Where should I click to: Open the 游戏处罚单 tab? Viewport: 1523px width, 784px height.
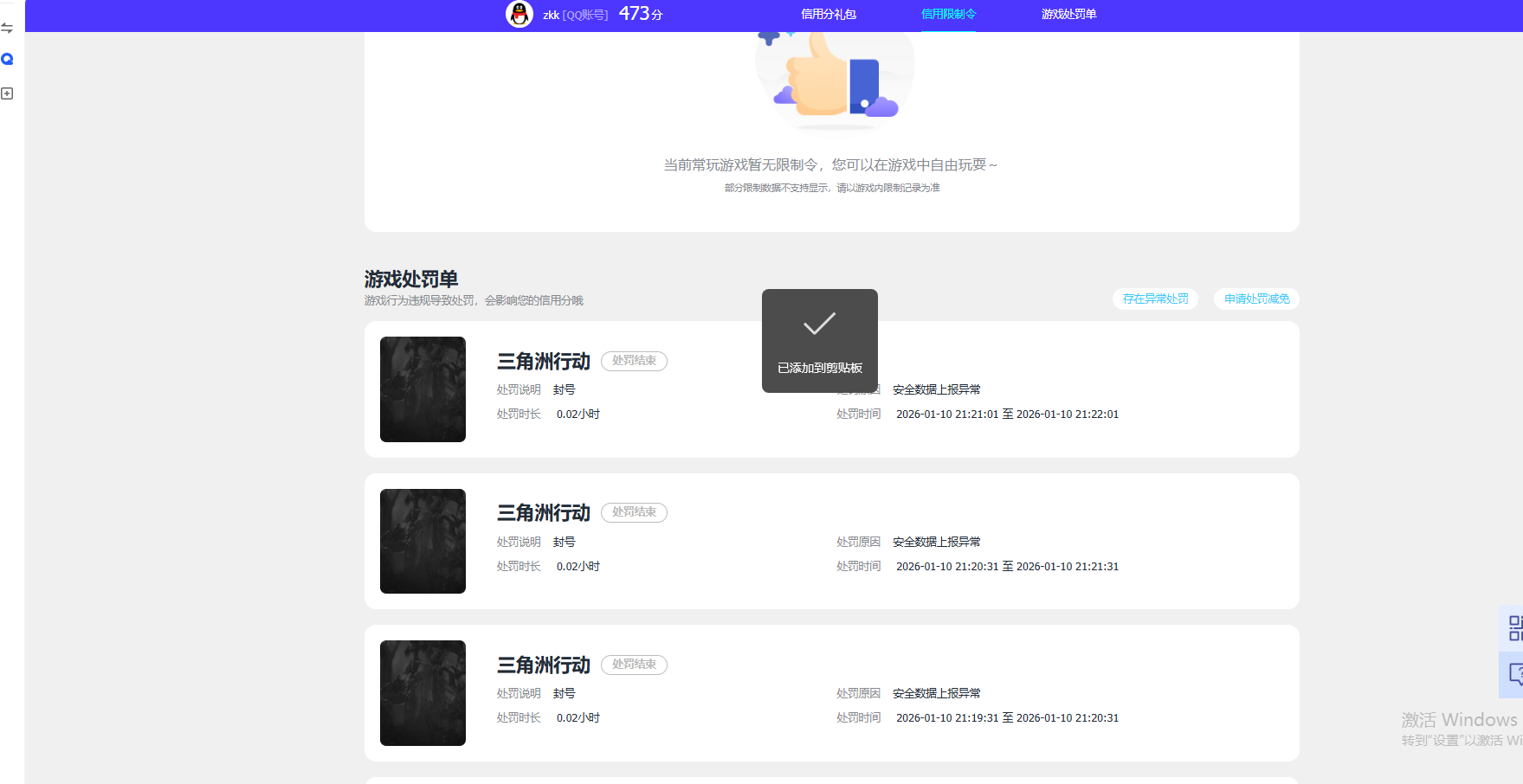(1068, 14)
